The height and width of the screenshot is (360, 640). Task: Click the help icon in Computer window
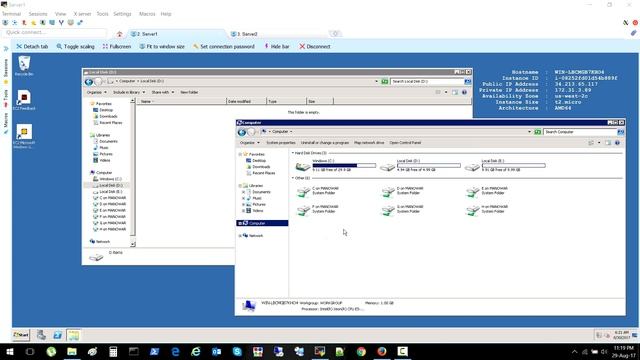pyautogui.click(x=617, y=143)
